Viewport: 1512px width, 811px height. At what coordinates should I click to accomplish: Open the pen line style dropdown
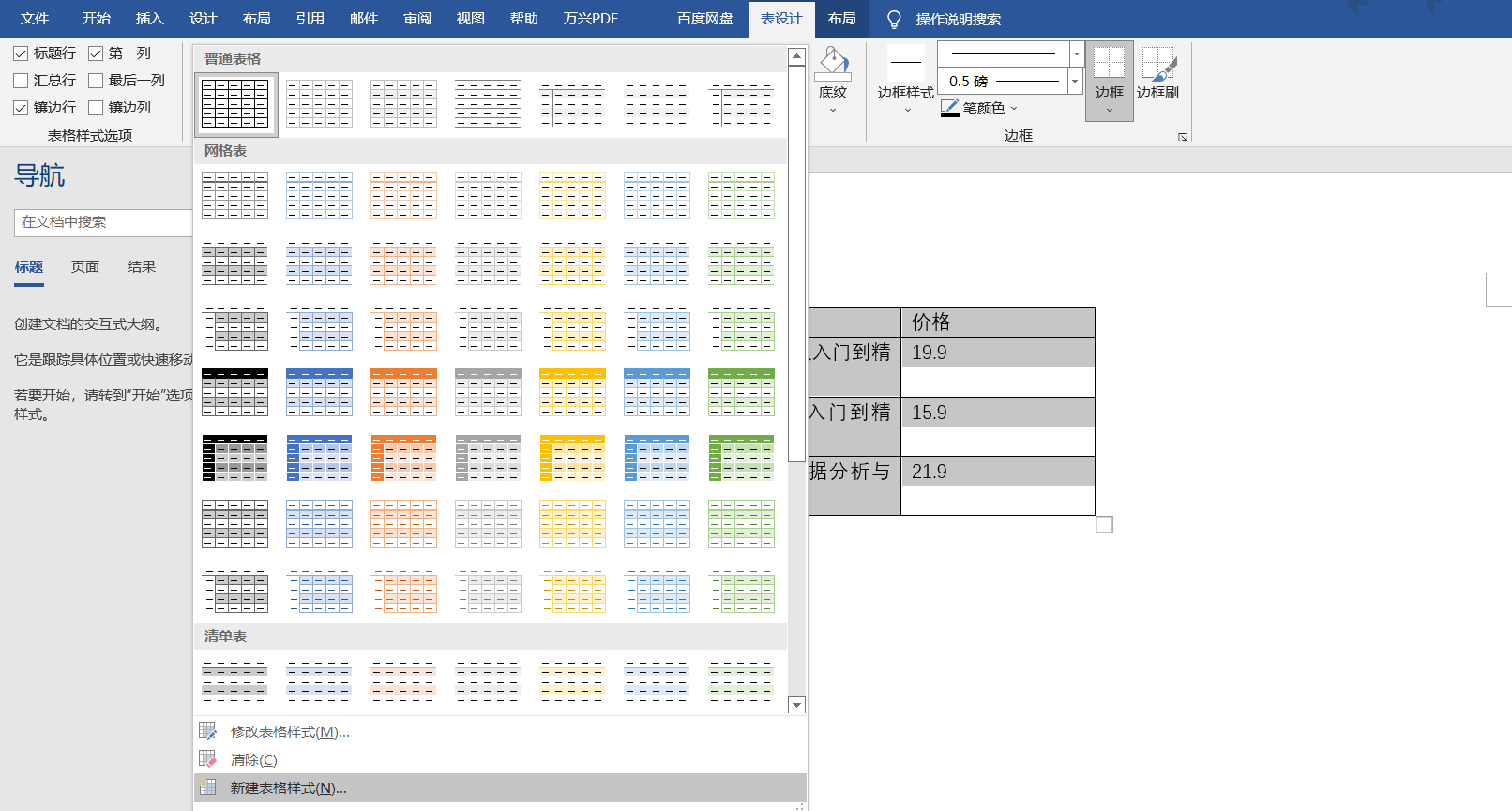[1077, 54]
